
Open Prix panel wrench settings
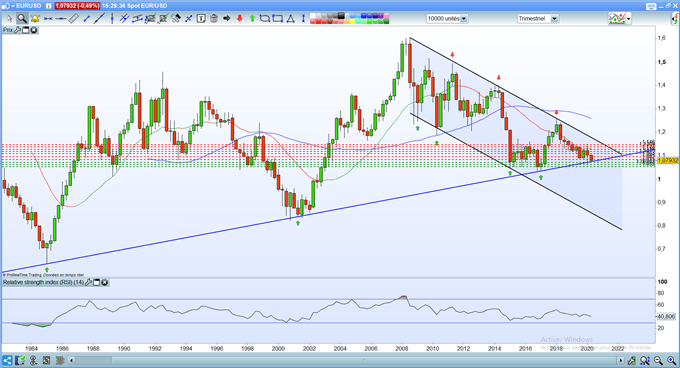17,30
